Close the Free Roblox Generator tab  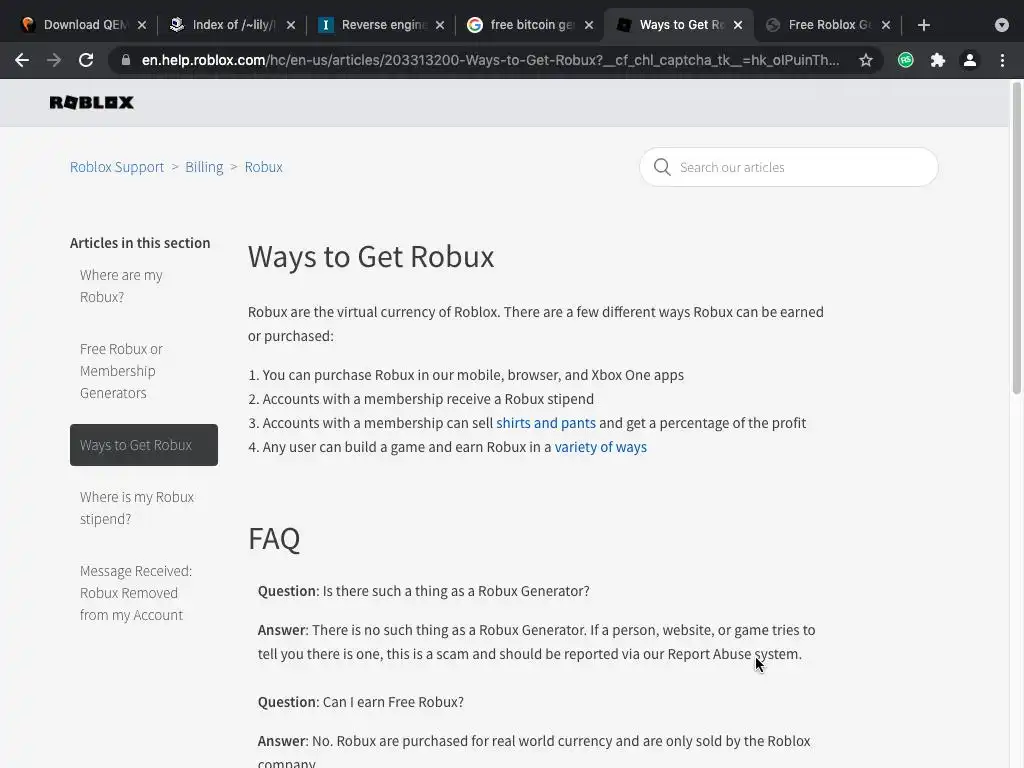[x=886, y=25]
